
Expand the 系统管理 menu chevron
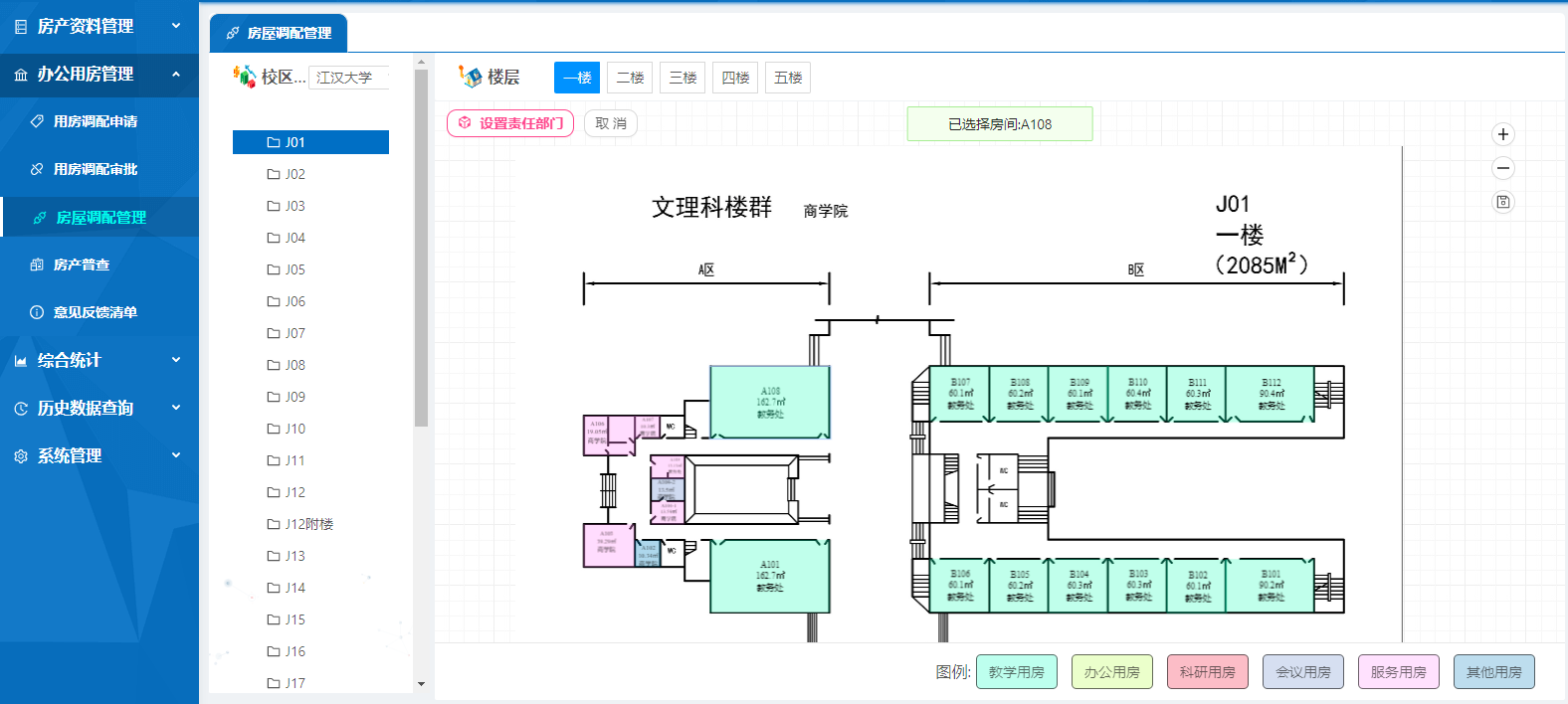[x=176, y=455]
